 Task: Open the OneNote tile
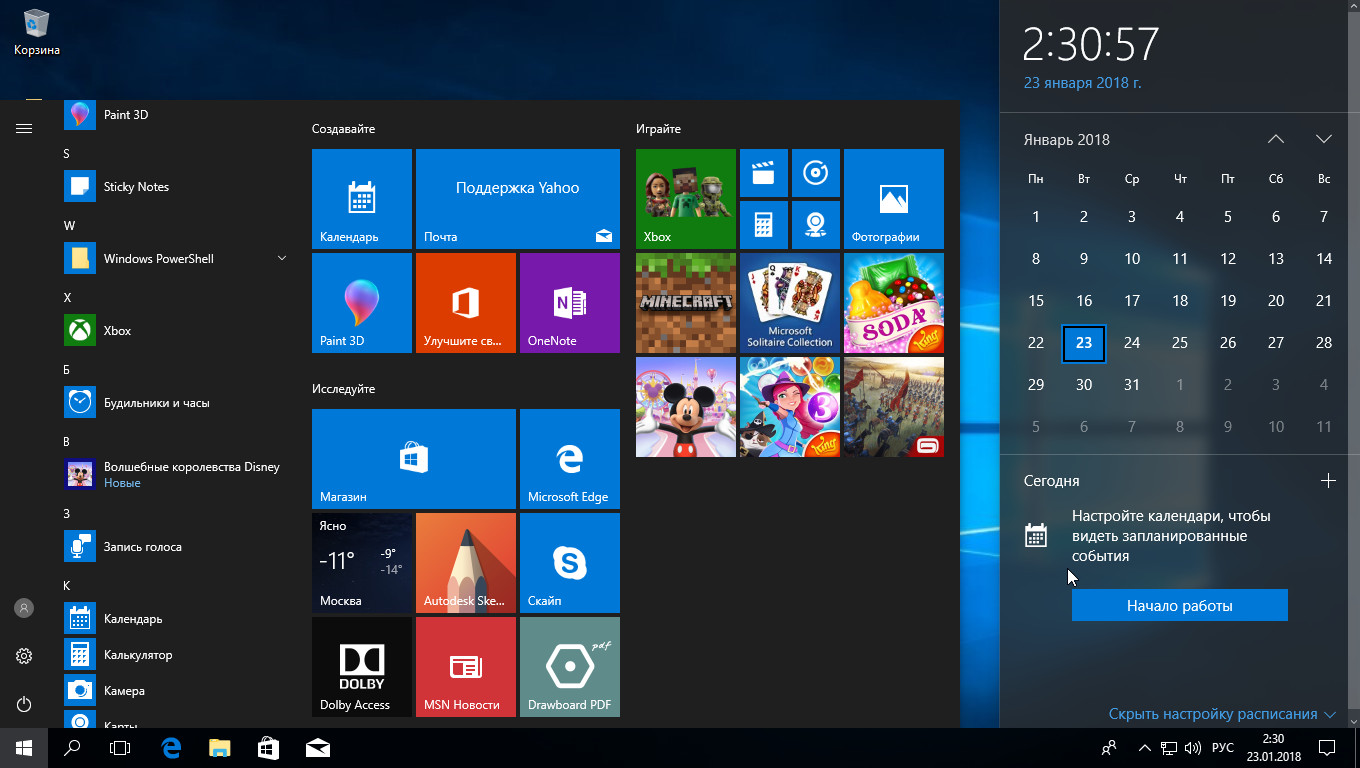(x=569, y=302)
